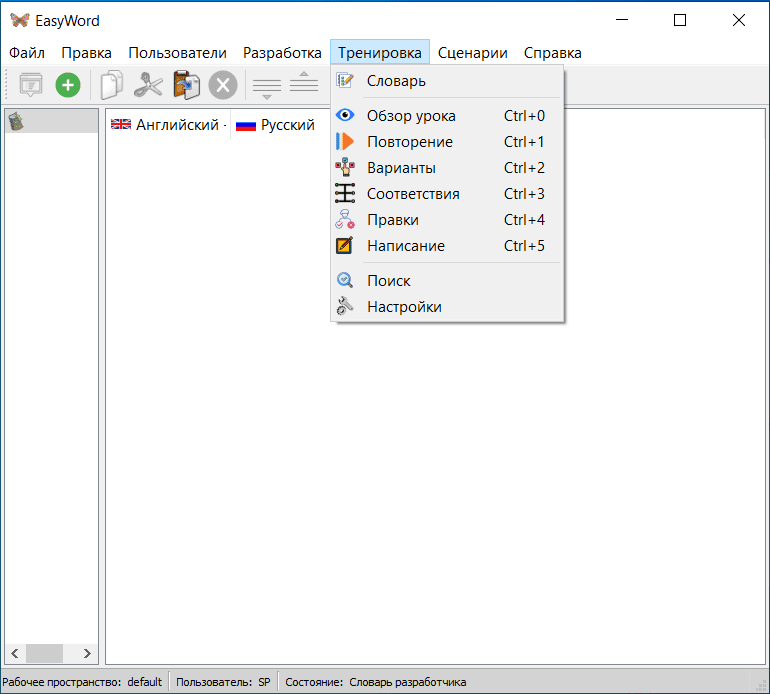
Task: Click the green add entry toolbar icon
Action: click(x=68, y=85)
